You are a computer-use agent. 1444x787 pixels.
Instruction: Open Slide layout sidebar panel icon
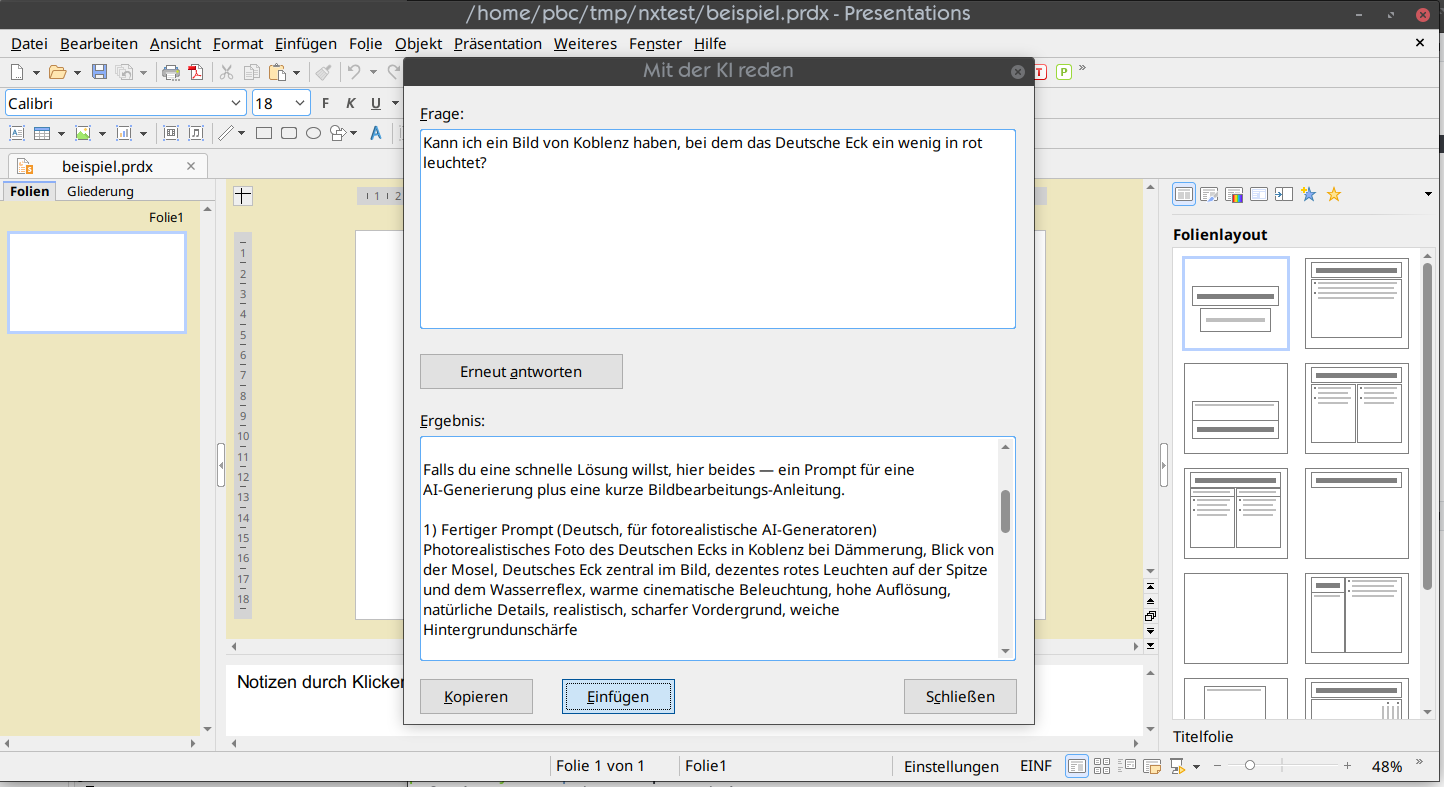[1184, 194]
